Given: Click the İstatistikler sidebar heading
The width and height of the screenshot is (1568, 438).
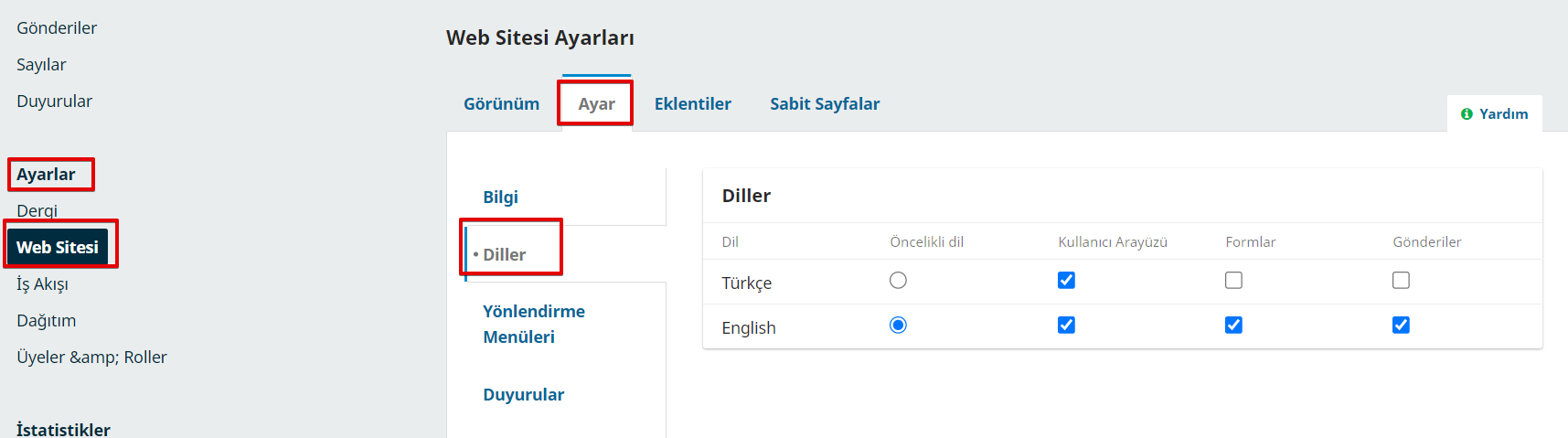Looking at the screenshot, I should coord(63,429).
